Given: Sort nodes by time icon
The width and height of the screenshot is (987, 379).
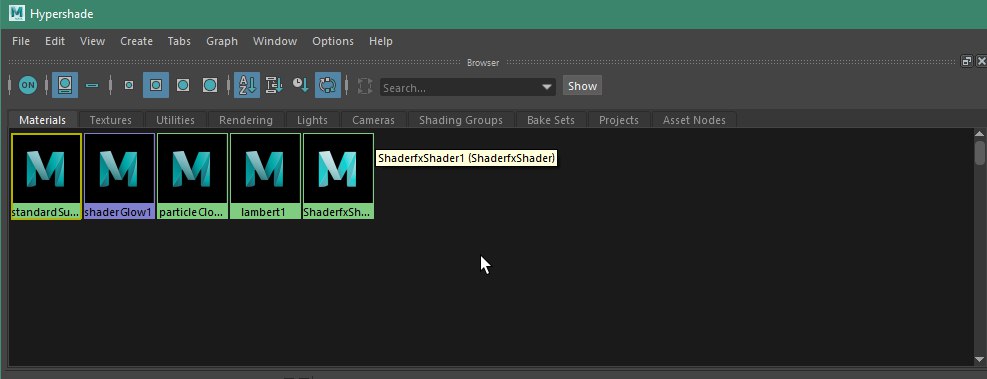Looking at the screenshot, I should coord(300,85).
